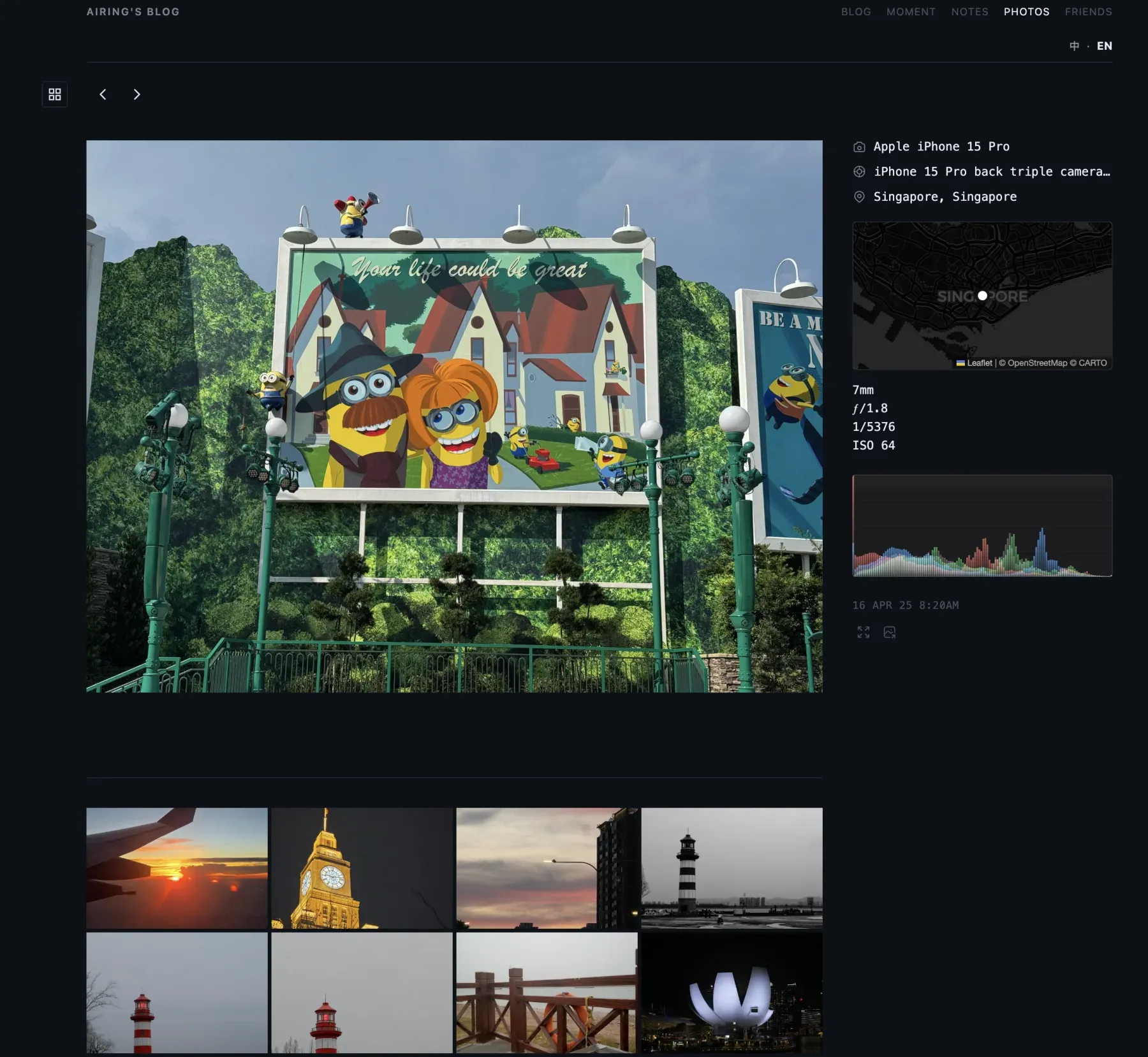Open the red lighthouse with bare tree thumbnail
Image resolution: width=1148 pixels, height=1057 pixels.
click(177, 993)
